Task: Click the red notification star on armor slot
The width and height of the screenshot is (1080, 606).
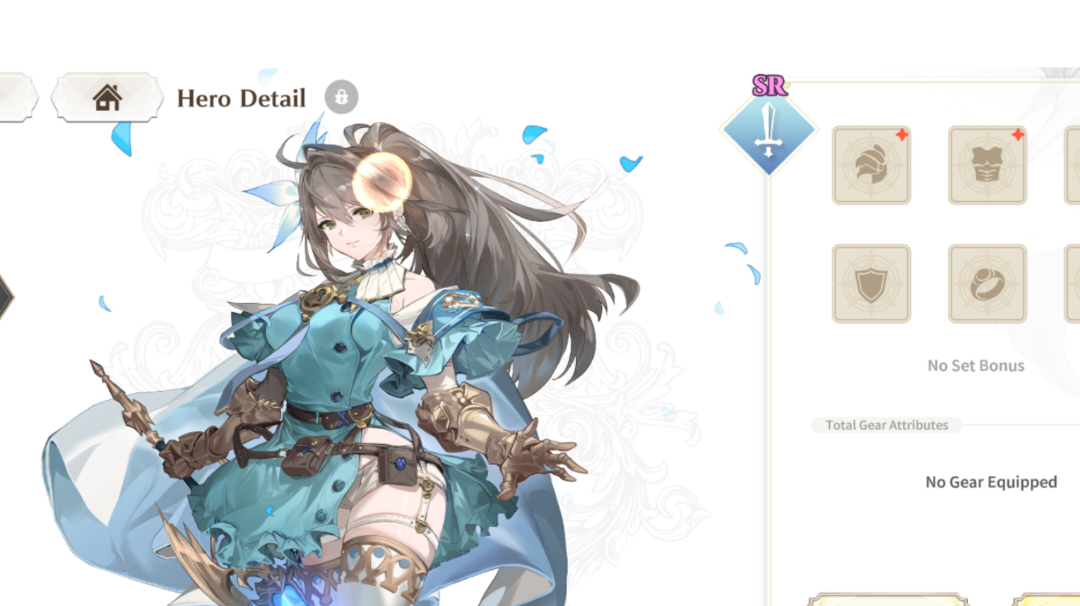Action: click(x=1017, y=135)
